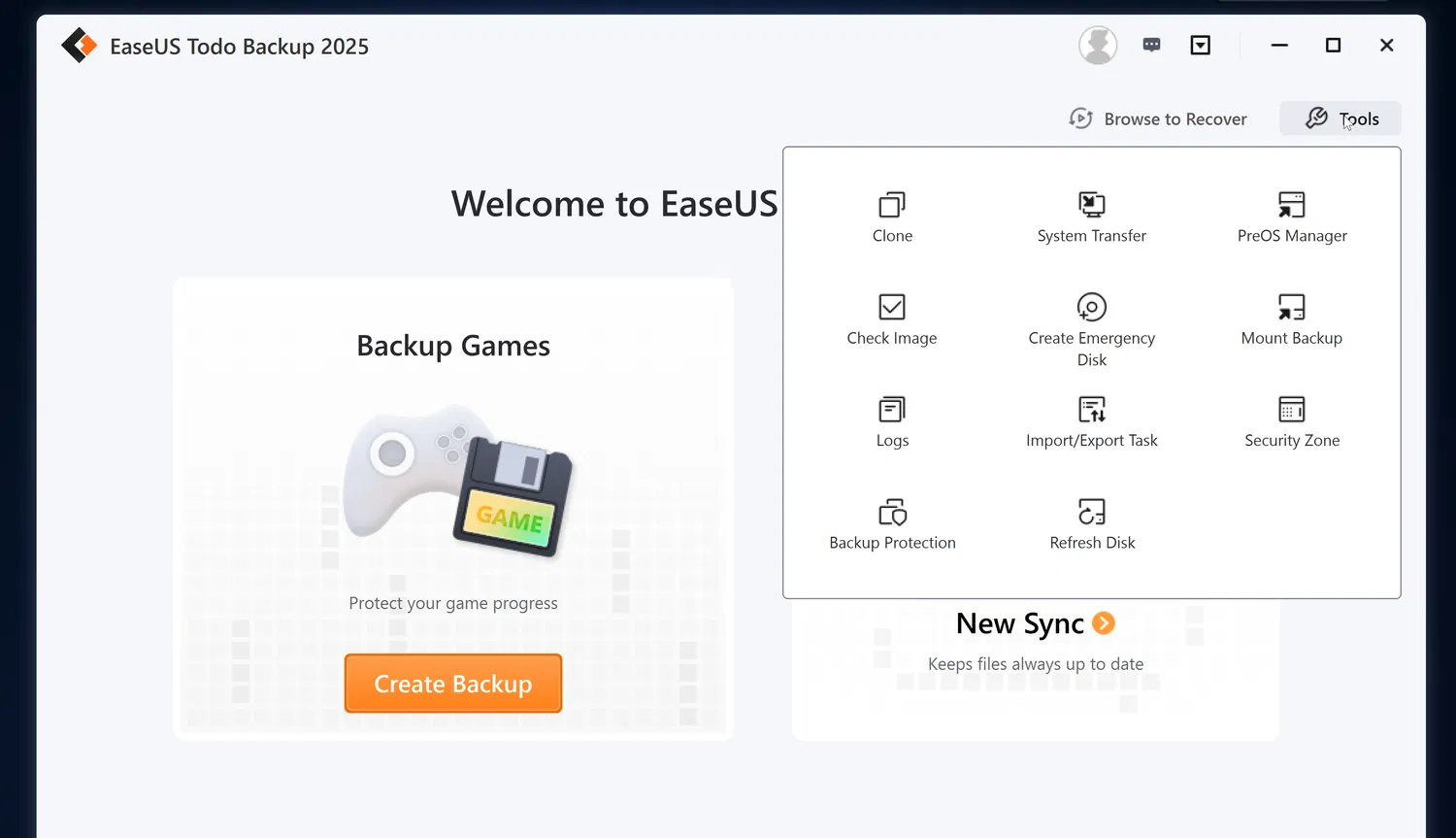
Task: Click the EaseUS logo in the title bar
Action: (x=80, y=46)
